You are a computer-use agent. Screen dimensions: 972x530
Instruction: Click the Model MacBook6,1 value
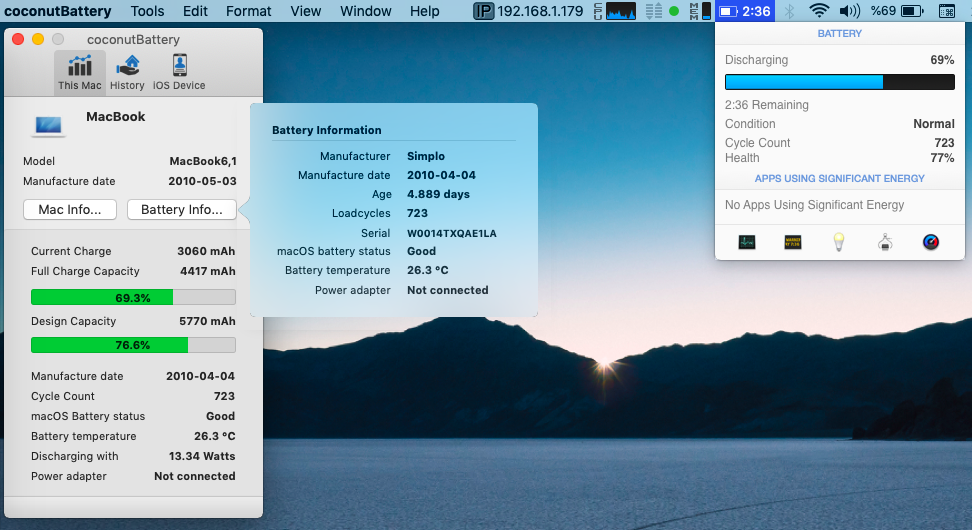click(x=203, y=161)
